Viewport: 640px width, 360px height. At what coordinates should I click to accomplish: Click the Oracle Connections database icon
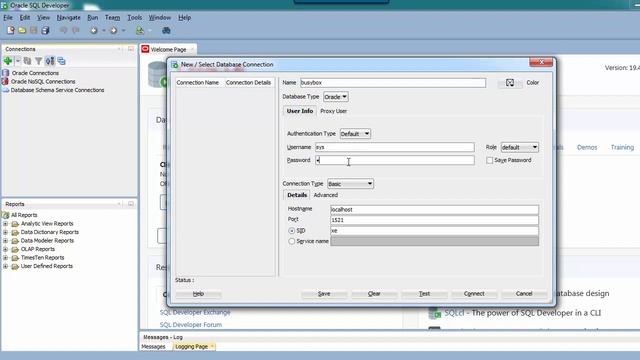[x=6, y=73]
